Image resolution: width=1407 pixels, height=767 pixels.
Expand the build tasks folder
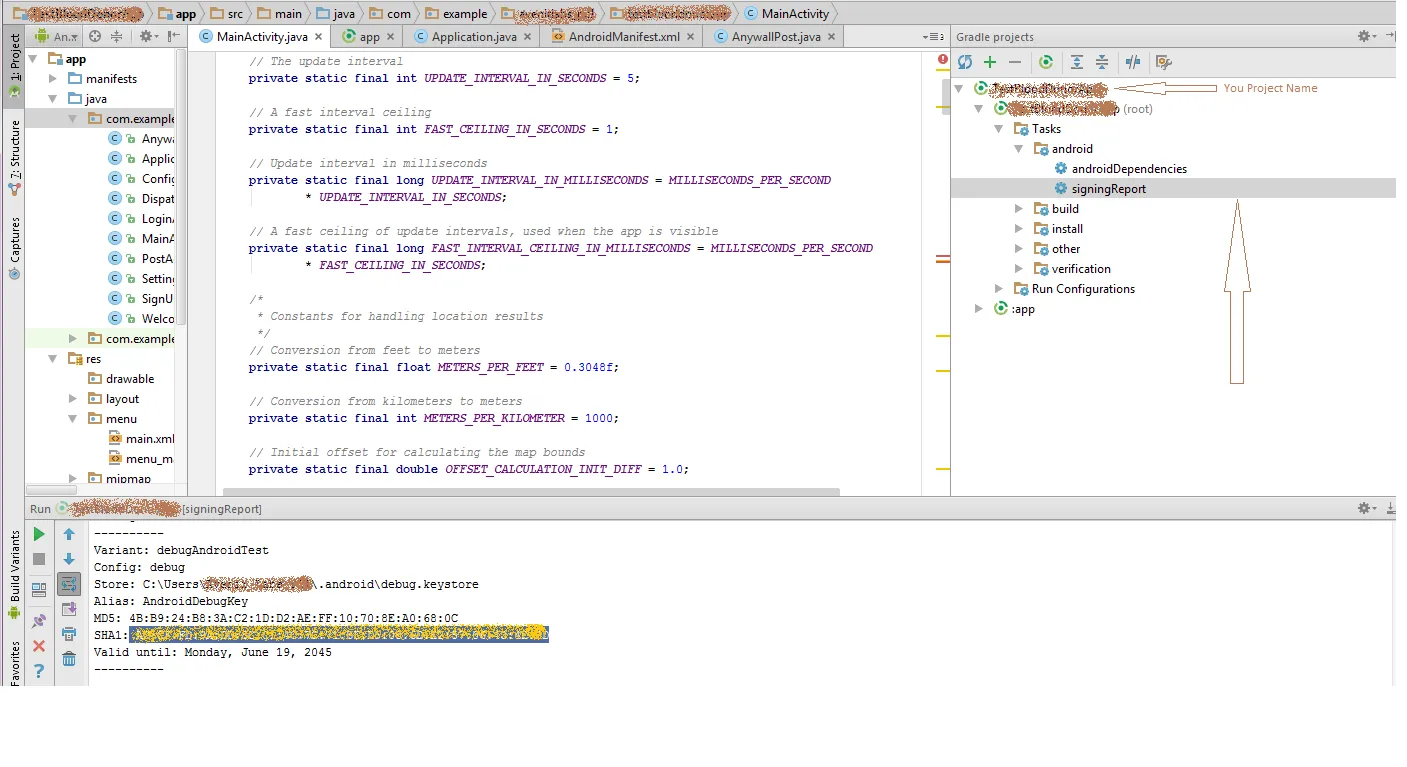pos(1019,209)
